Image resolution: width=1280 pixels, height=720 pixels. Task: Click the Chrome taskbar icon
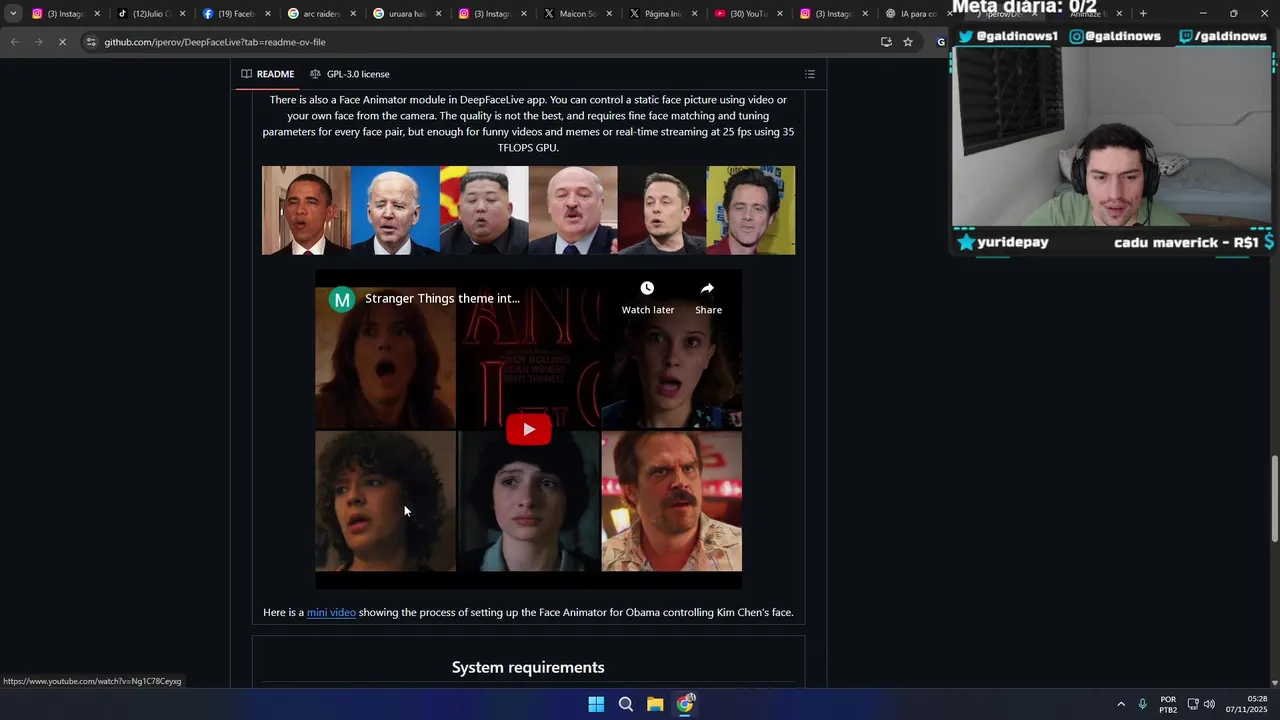(685, 704)
